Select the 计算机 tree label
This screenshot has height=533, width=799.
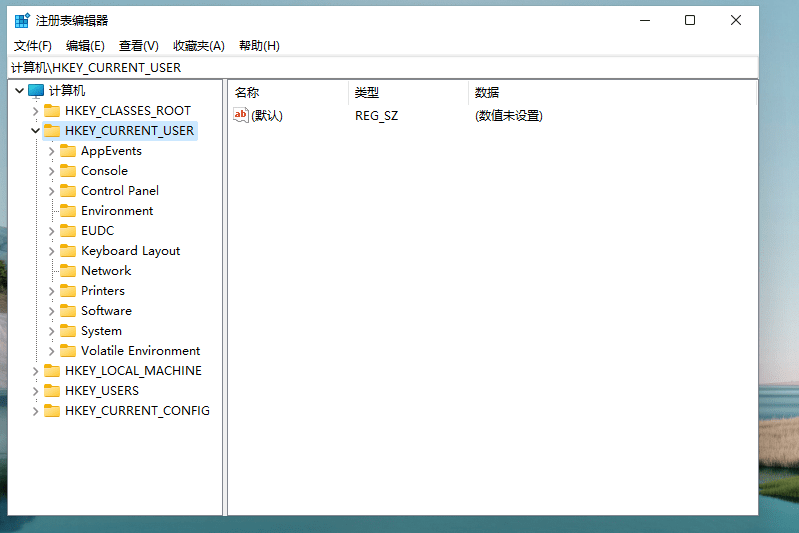click(67, 91)
